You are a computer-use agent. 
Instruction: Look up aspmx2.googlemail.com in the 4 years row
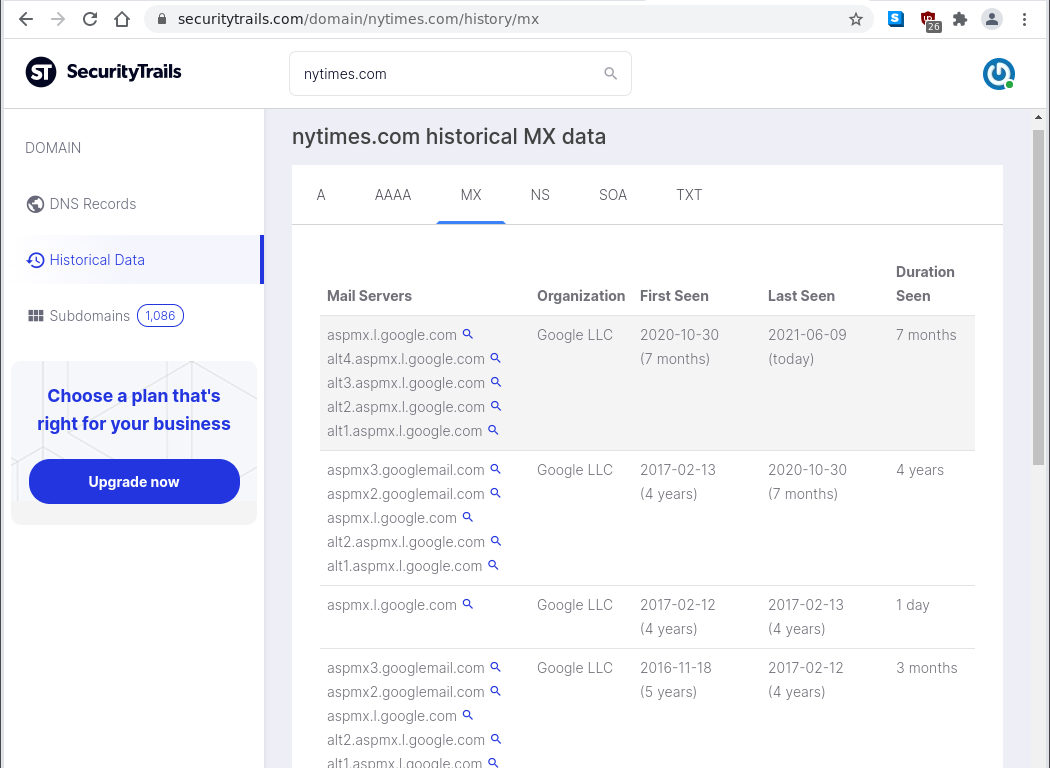[x=496, y=493]
